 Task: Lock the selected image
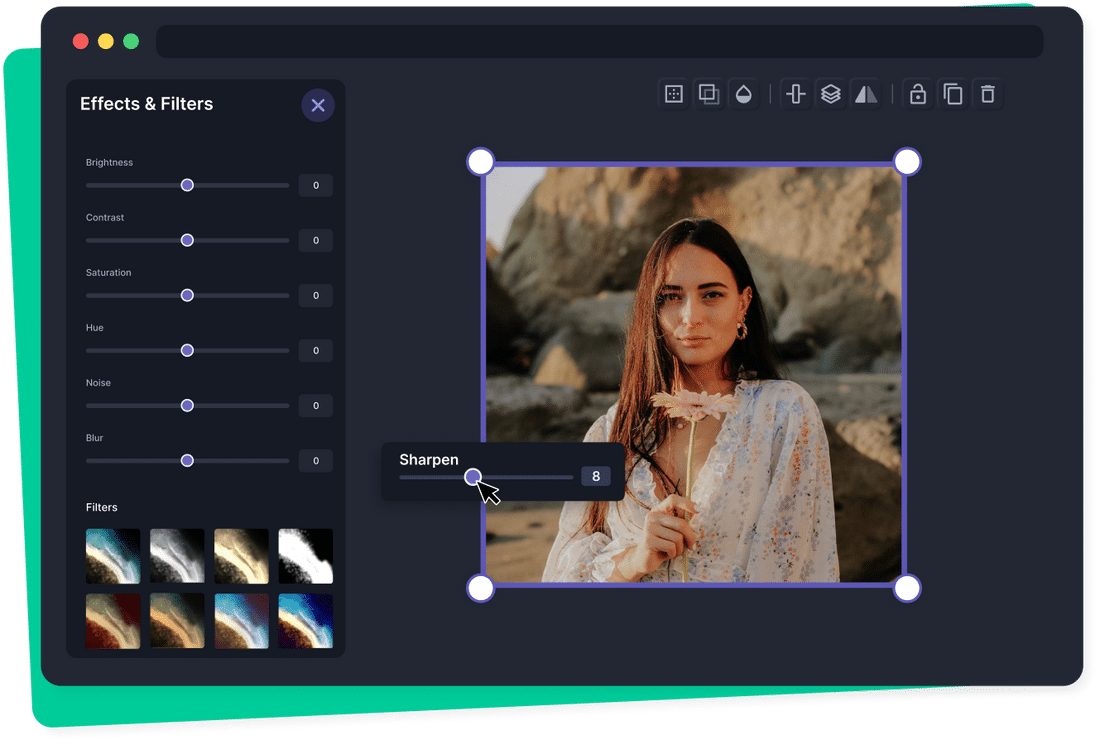click(x=917, y=93)
